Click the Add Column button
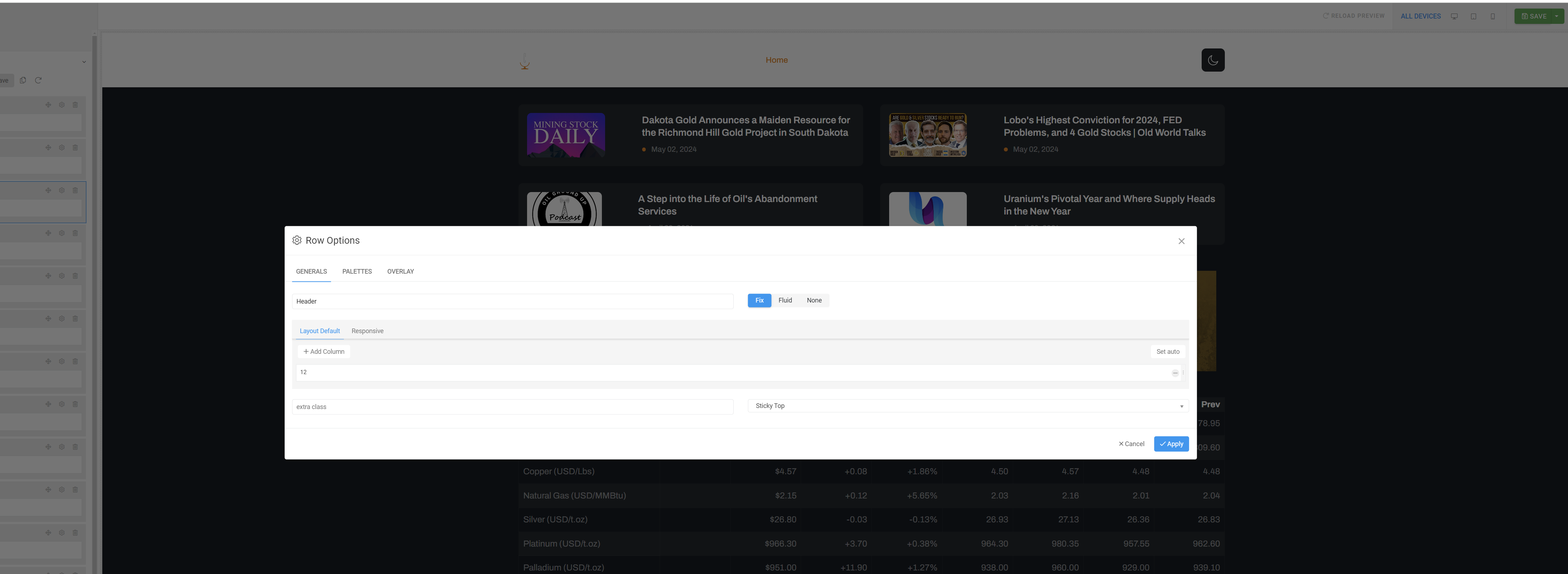The width and height of the screenshot is (1568, 574). [324, 352]
